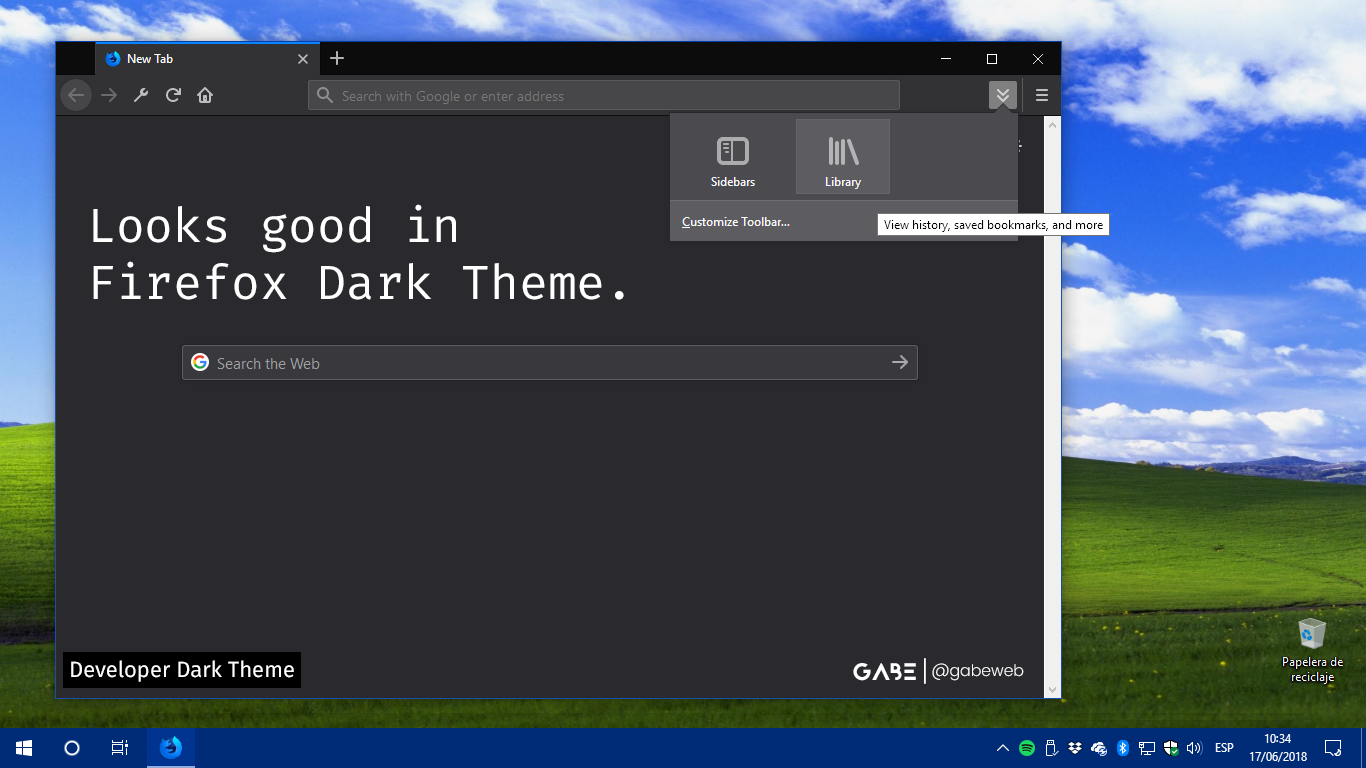This screenshot has height=768, width=1366.
Task: Open Spotify from system tray
Action: [1027, 748]
